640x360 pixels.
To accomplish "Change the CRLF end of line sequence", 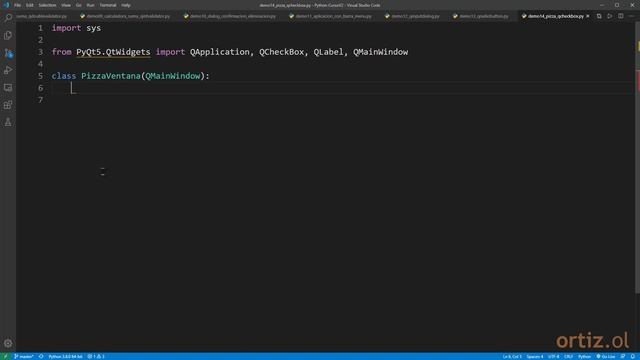I will pyautogui.click(x=568, y=356).
